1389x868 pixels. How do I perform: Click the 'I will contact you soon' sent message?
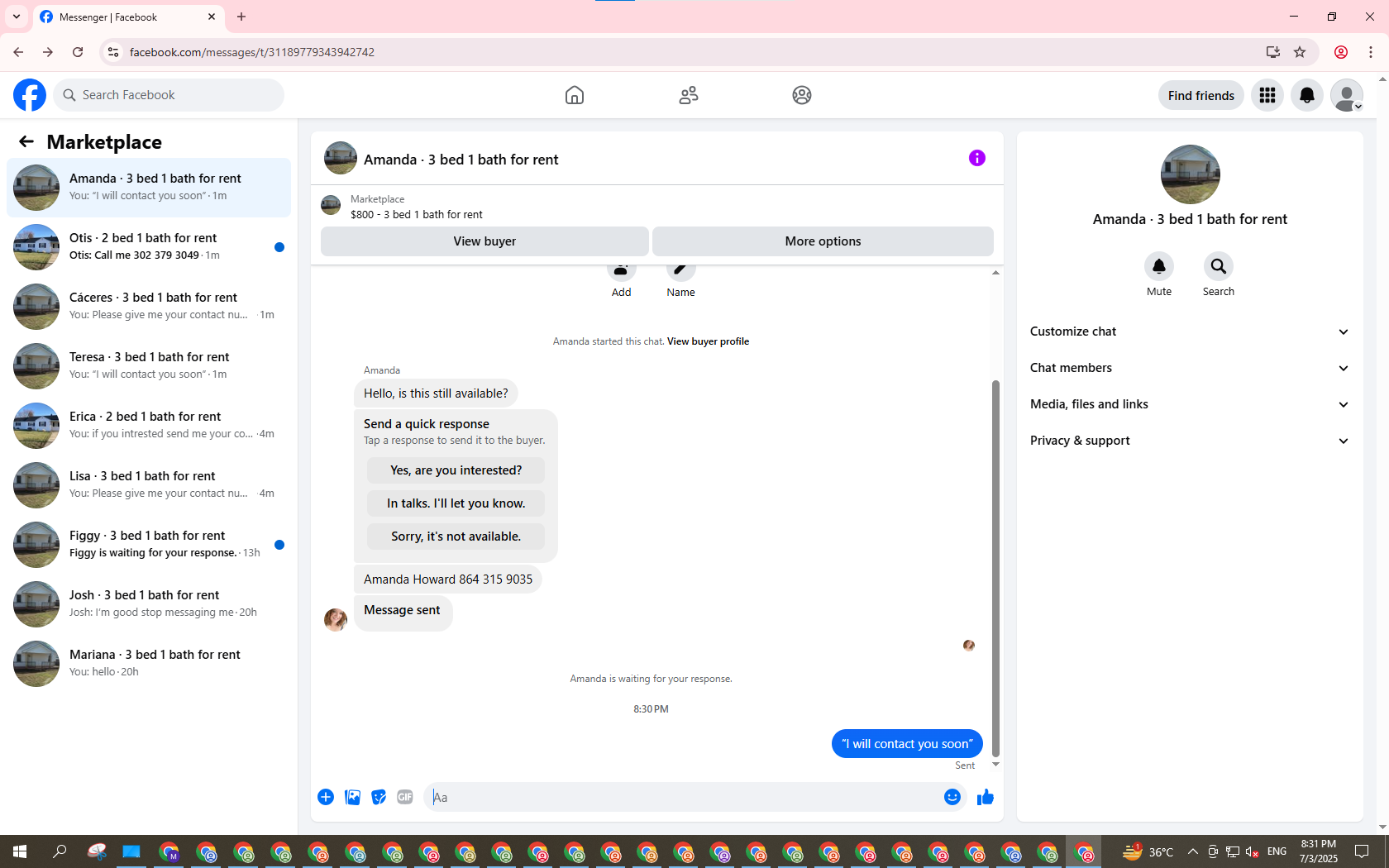907,744
